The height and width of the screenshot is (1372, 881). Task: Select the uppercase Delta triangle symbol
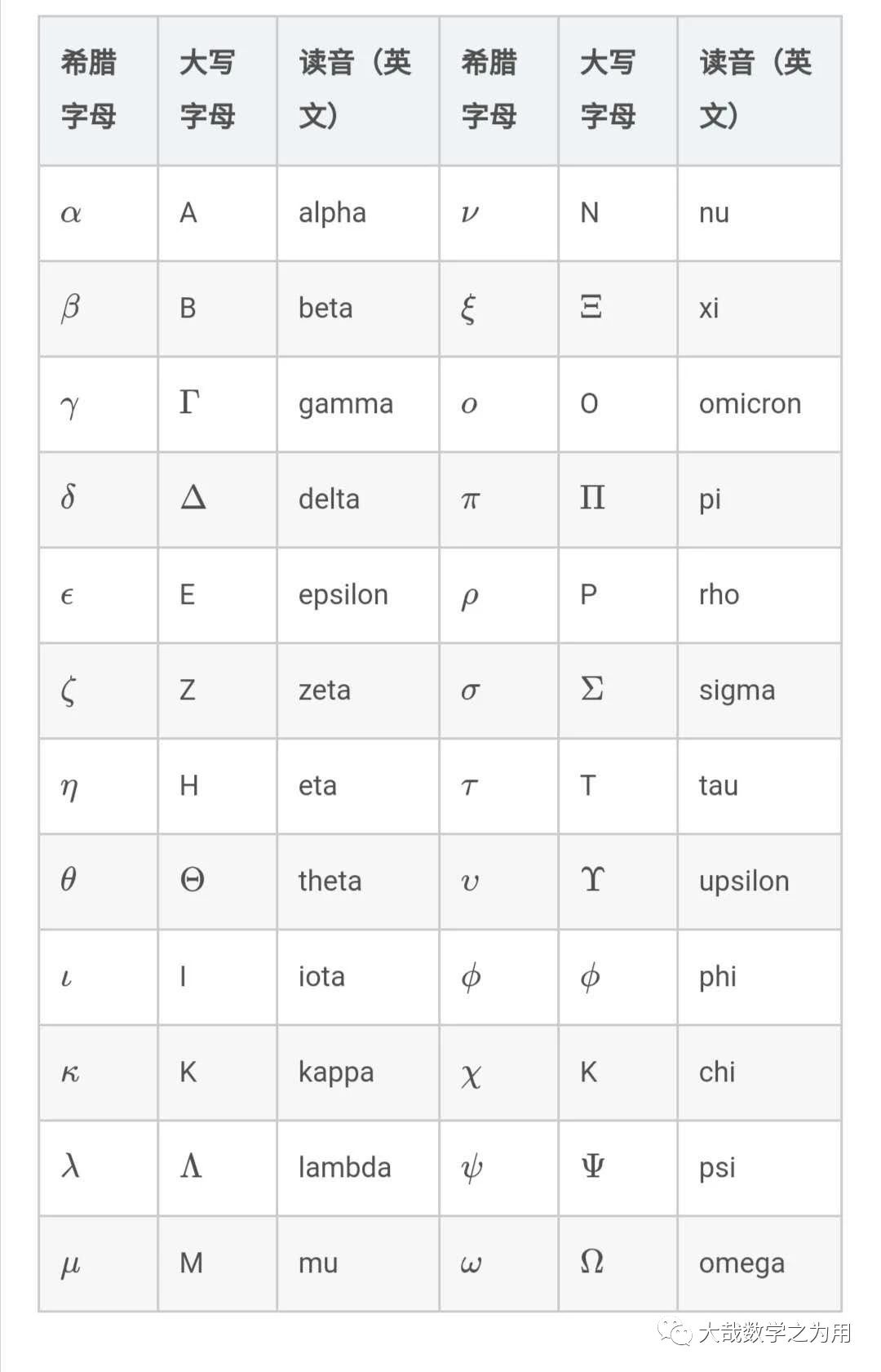[193, 497]
